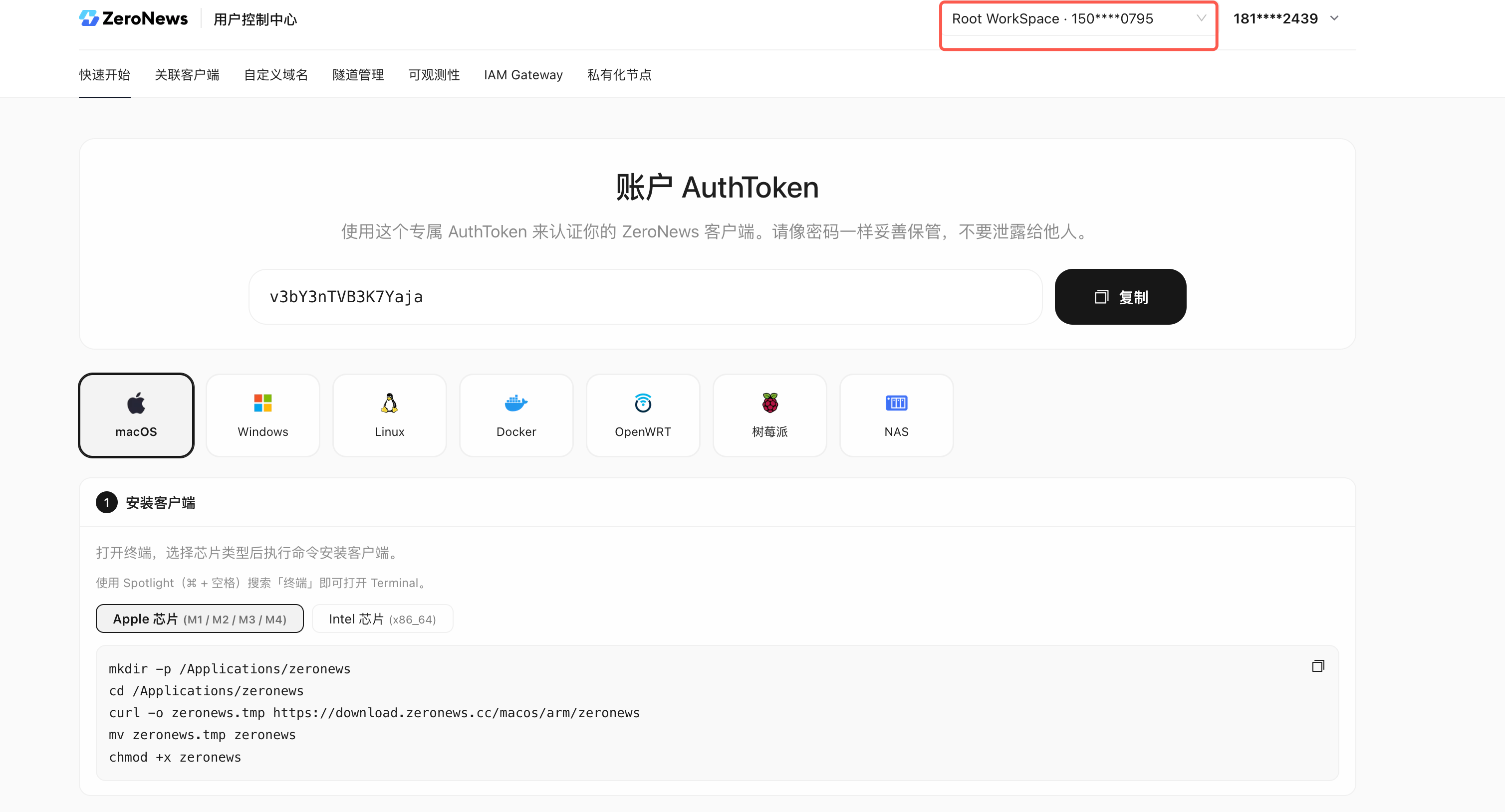Open the 关联客户端 tab
Screen dimensions: 1505x812
187,75
